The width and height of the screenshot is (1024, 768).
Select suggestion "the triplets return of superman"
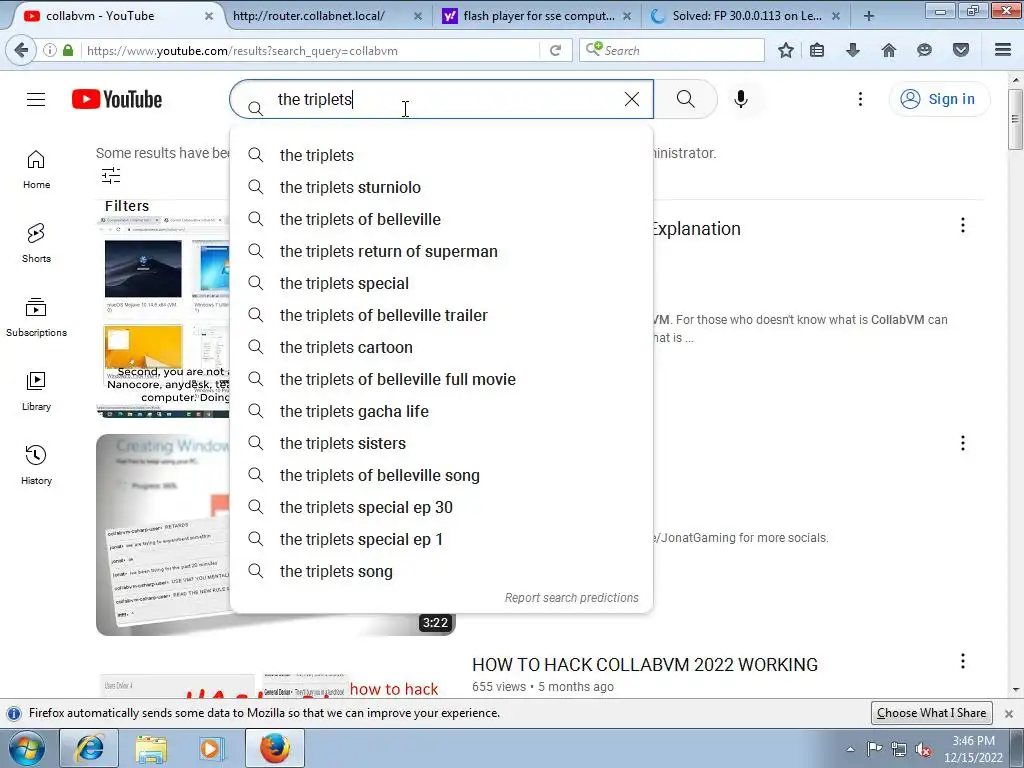point(441,251)
